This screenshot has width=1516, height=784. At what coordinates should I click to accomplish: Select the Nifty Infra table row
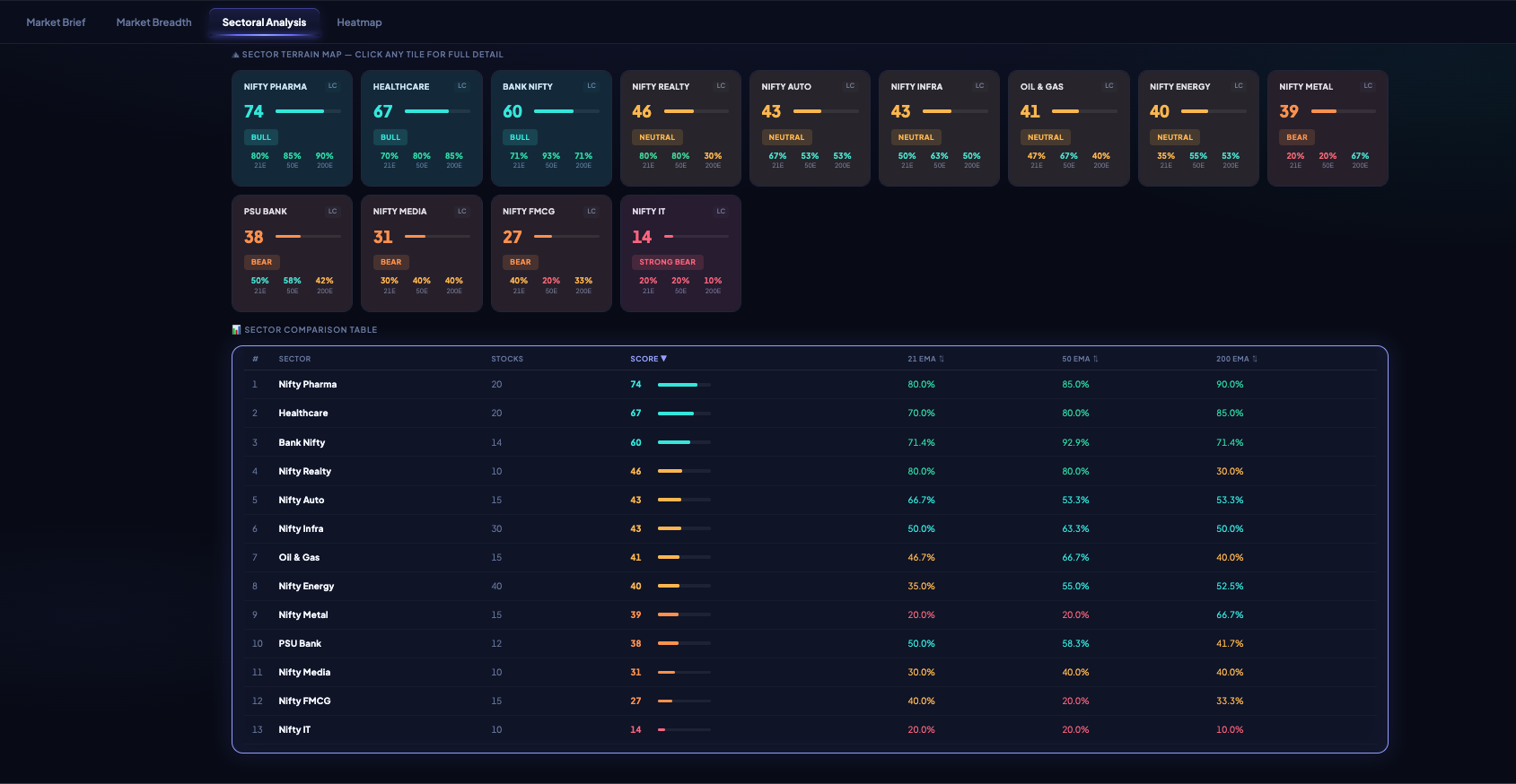[x=810, y=528]
